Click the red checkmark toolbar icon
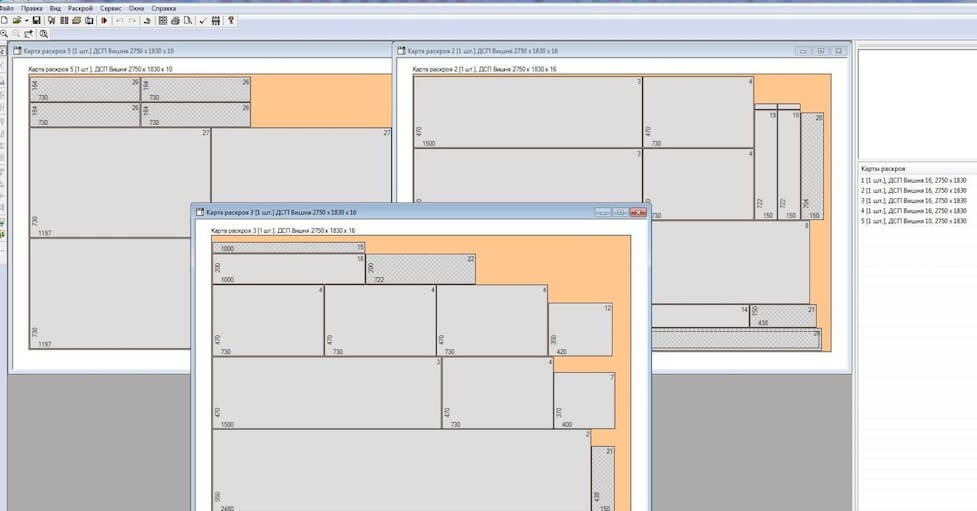This screenshot has height=511, width=977. (x=203, y=20)
